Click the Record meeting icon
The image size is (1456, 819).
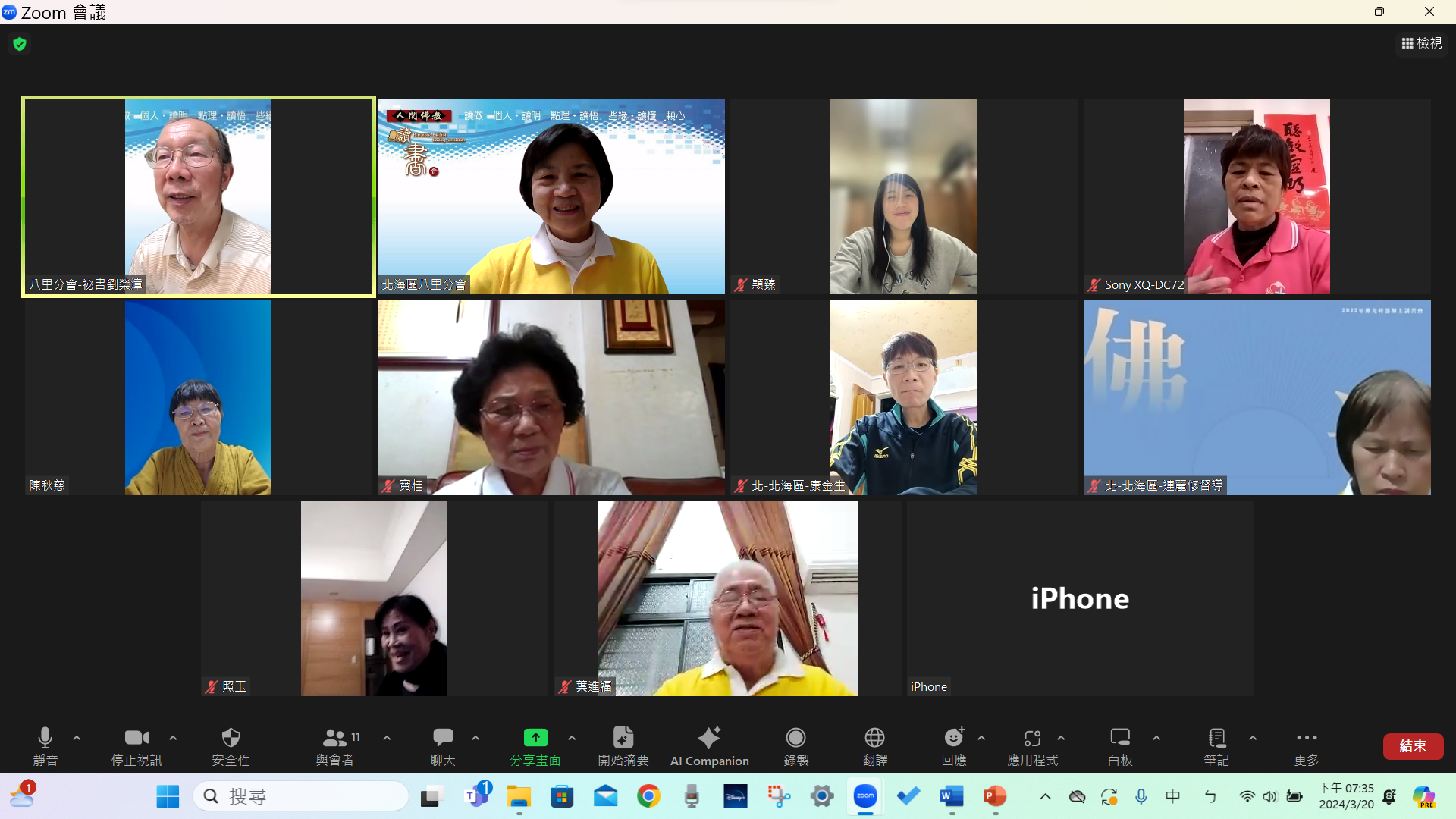[795, 738]
